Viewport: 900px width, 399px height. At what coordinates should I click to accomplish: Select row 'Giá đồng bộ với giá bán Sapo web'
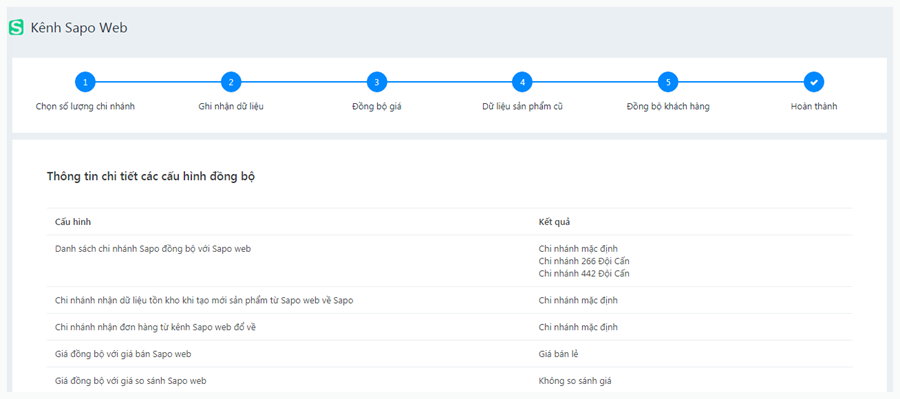(x=449, y=354)
